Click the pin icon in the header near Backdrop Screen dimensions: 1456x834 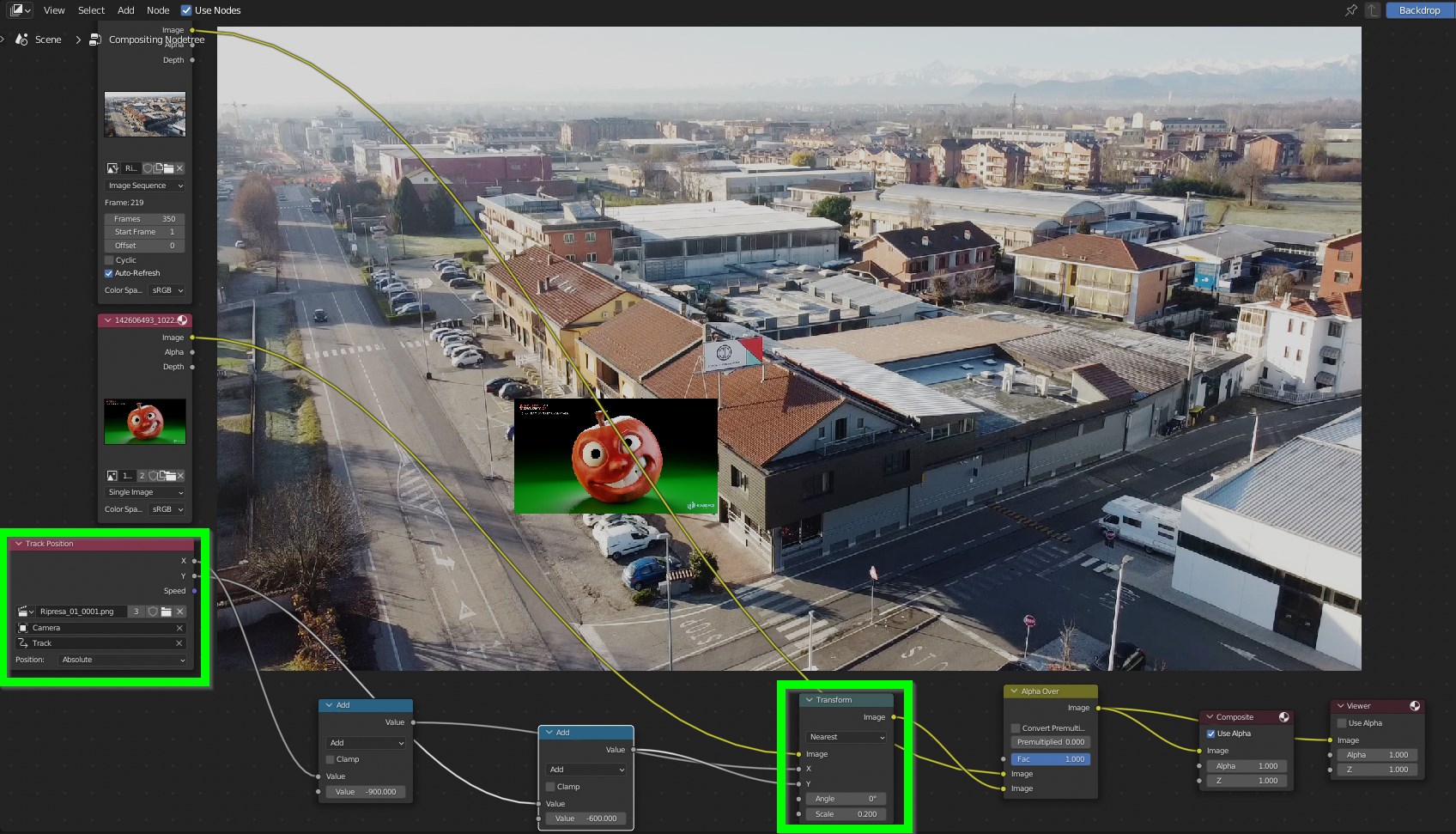tap(1350, 10)
